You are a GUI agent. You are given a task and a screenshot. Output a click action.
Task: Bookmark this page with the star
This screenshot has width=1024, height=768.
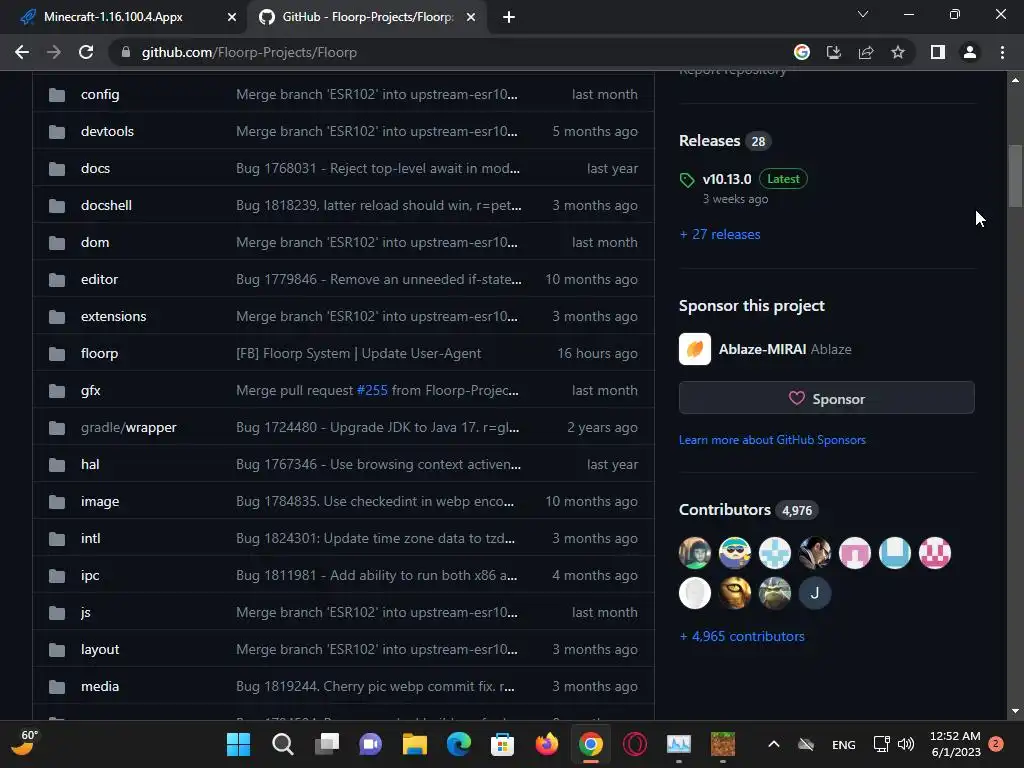click(x=898, y=52)
